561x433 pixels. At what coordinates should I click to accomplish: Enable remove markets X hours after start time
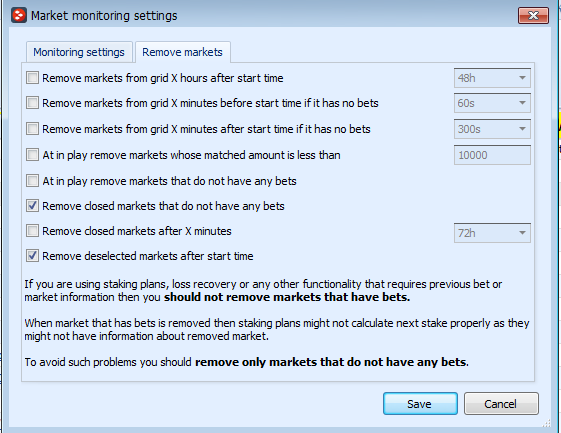pyautogui.click(x=33, y=78)
